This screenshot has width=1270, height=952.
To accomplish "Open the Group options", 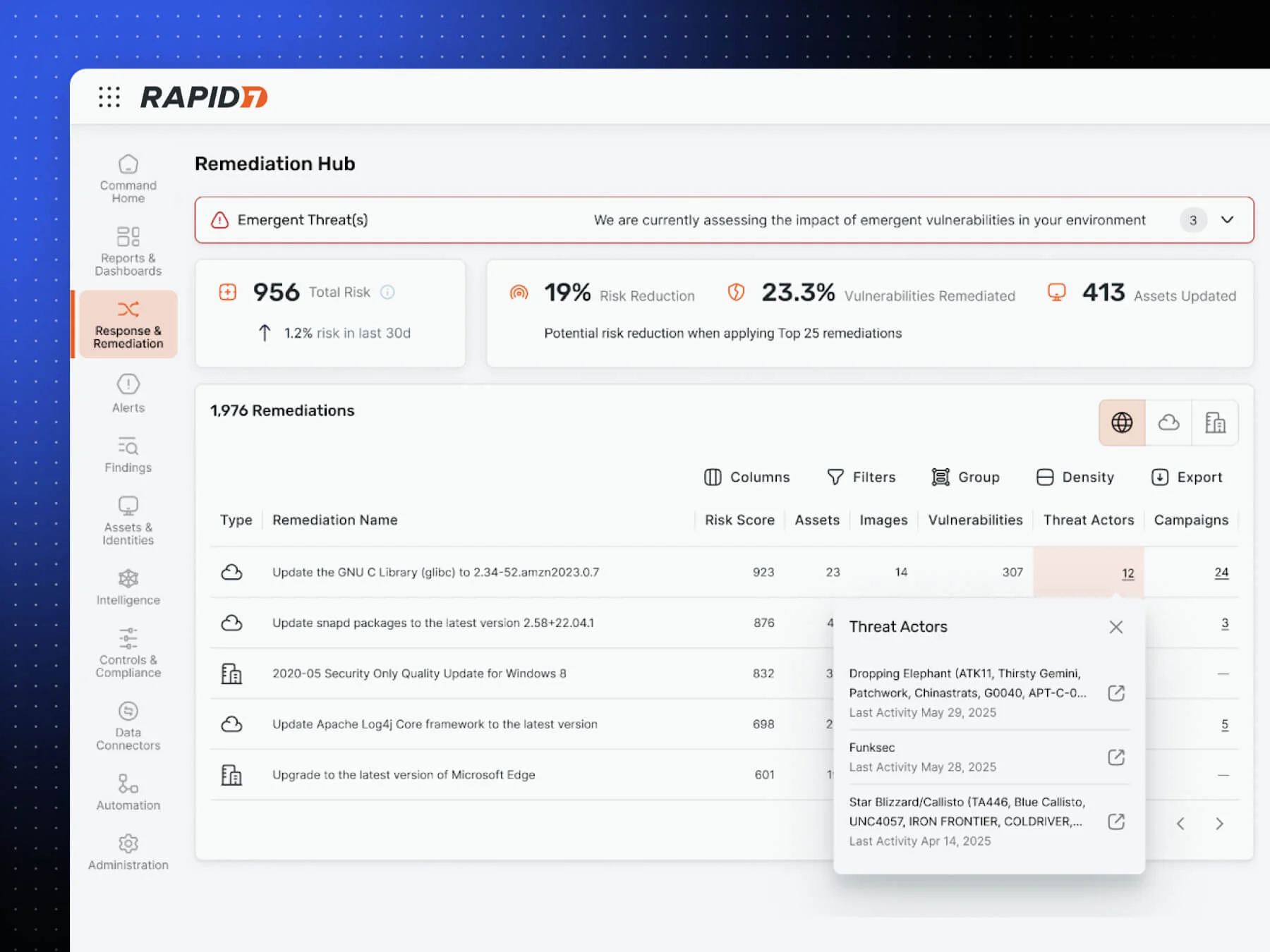I will pos(966,477).
